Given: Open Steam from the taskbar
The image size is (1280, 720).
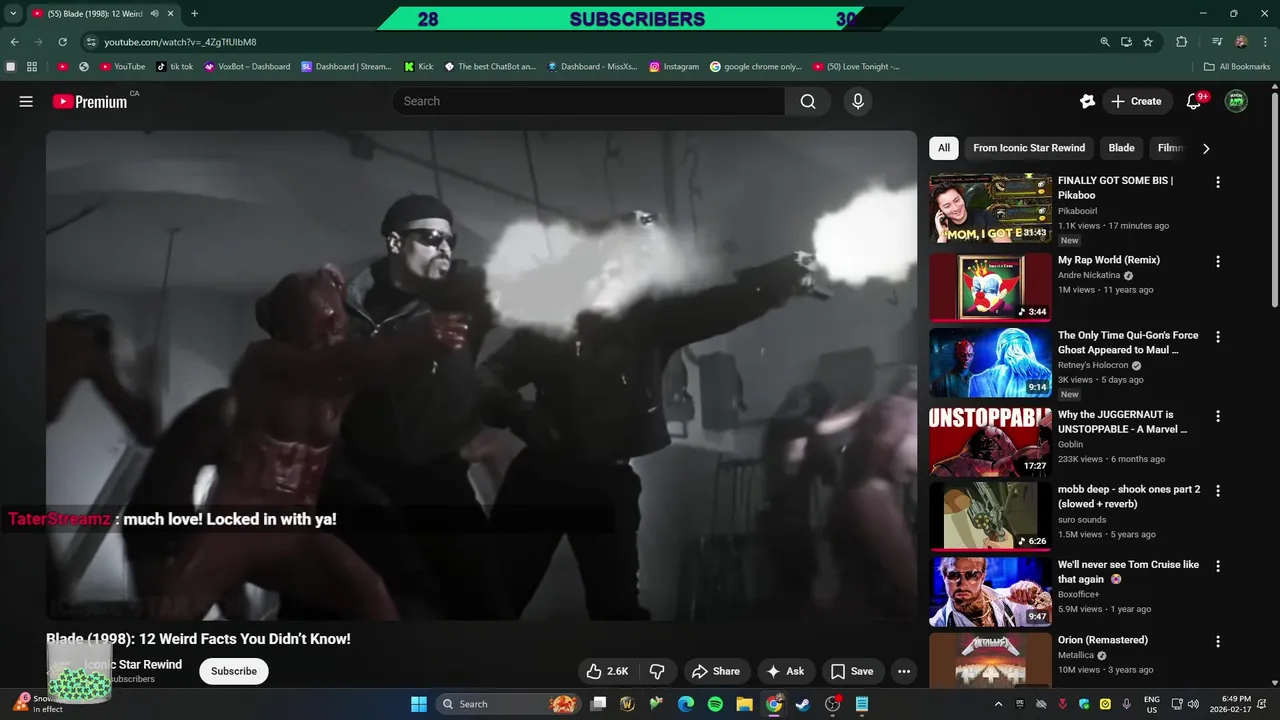Looking at the screenshot, I should point(803,704).
